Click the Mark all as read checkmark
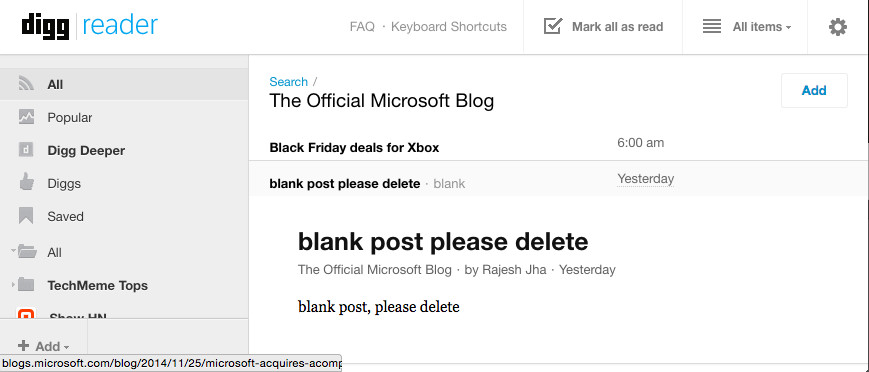869x372 pixels. (553, 26)
